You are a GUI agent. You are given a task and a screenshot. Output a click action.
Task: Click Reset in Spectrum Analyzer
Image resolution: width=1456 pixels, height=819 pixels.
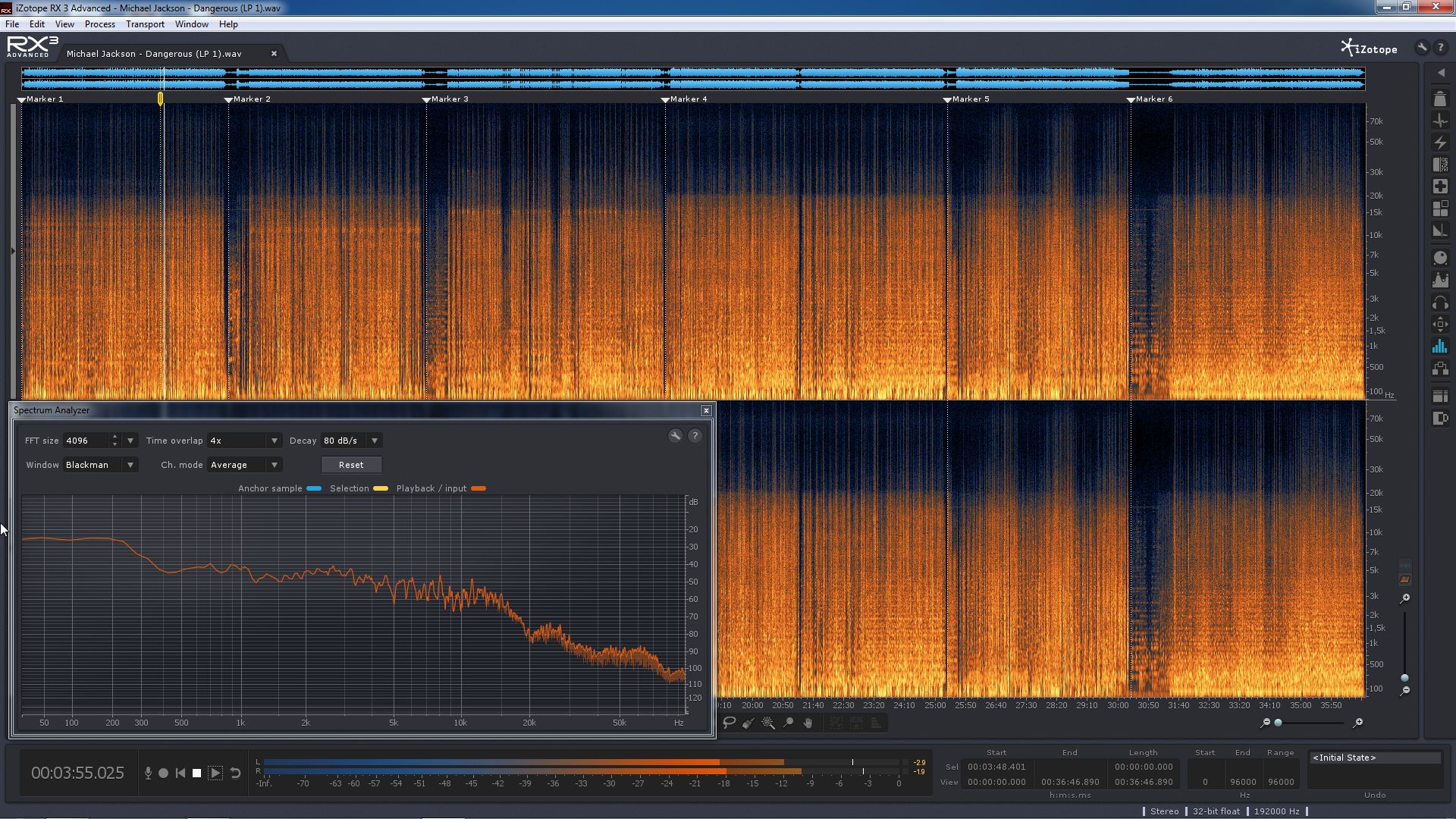[351, 465]
